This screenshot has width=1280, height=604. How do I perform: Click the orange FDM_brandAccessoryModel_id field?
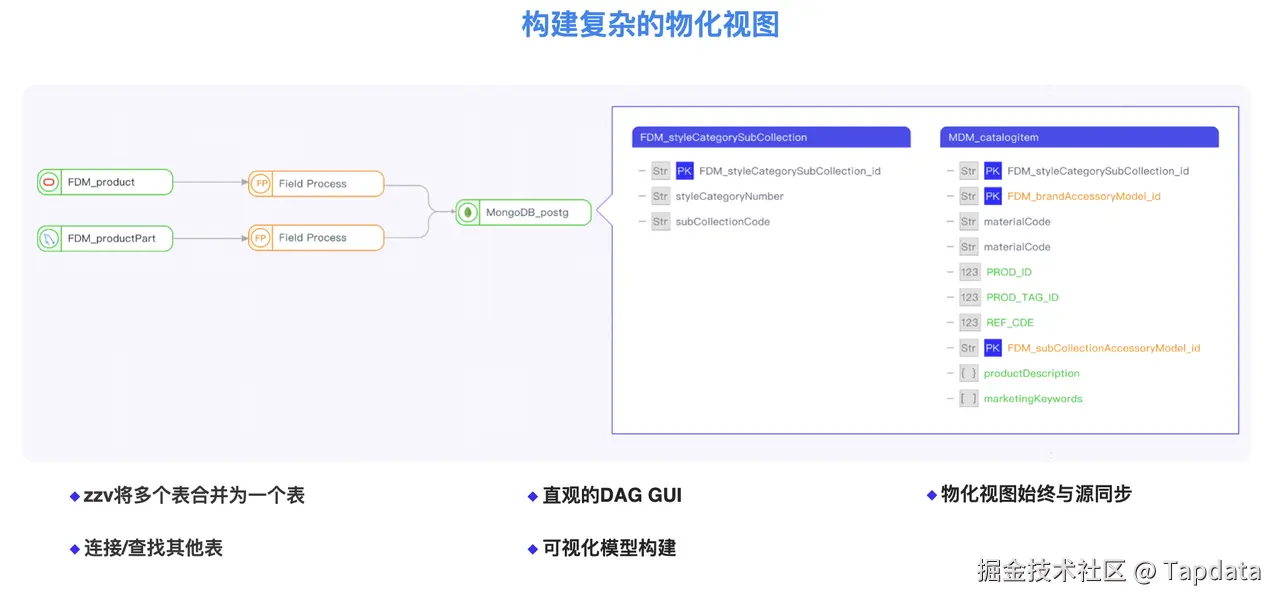click(x=1084, y=196)
